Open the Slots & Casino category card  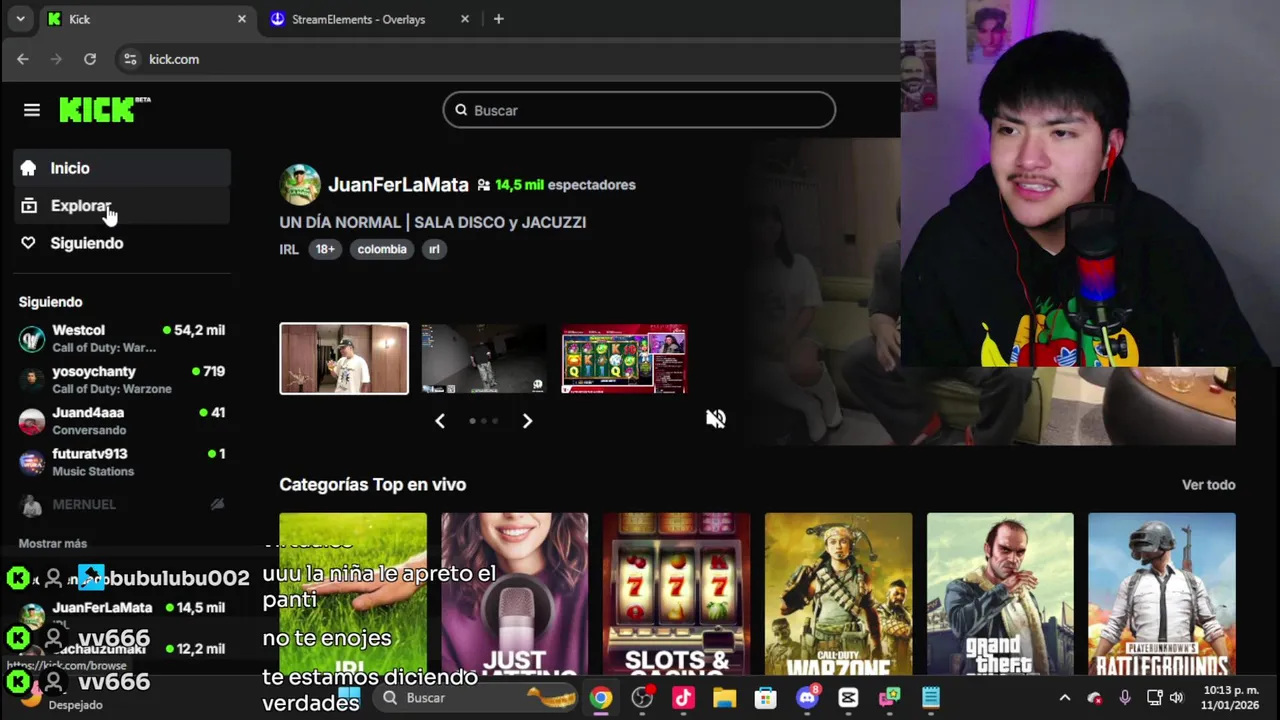pos(677,593)
